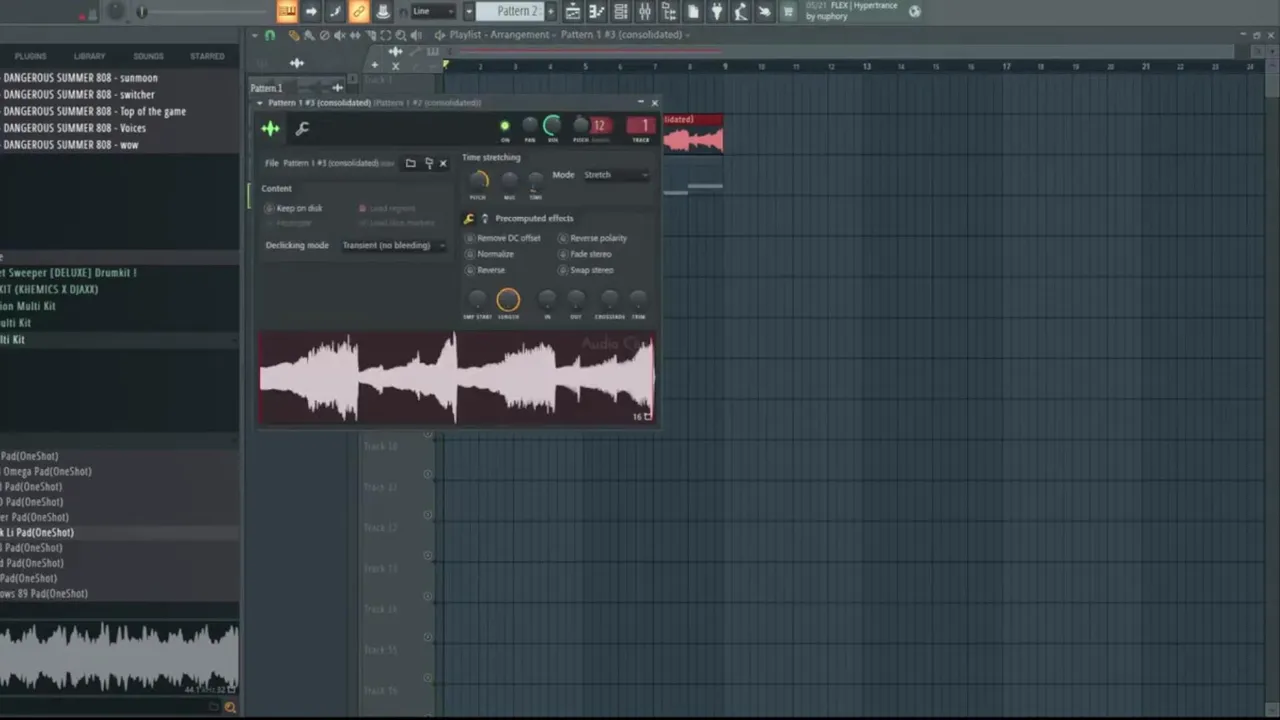The image size is (1280, 720).
Task: Adjust the channel VOL knob
Action: 552,126
